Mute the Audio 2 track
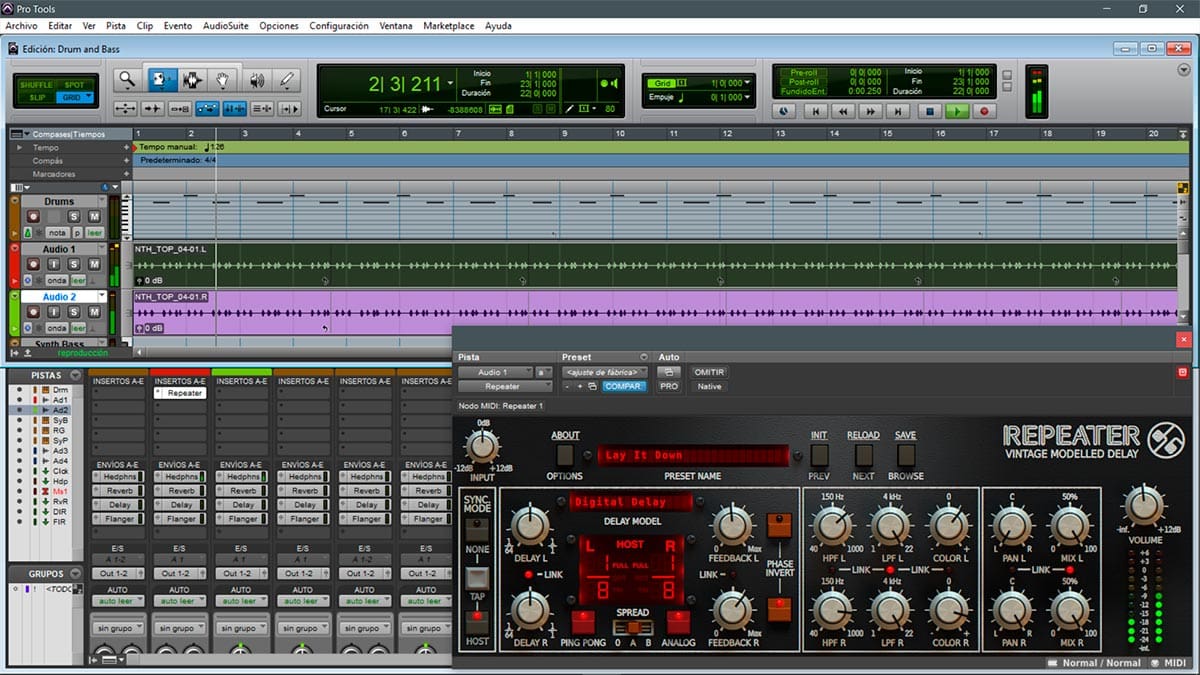The image size is (1200, 675). click(x=94, y=312)
